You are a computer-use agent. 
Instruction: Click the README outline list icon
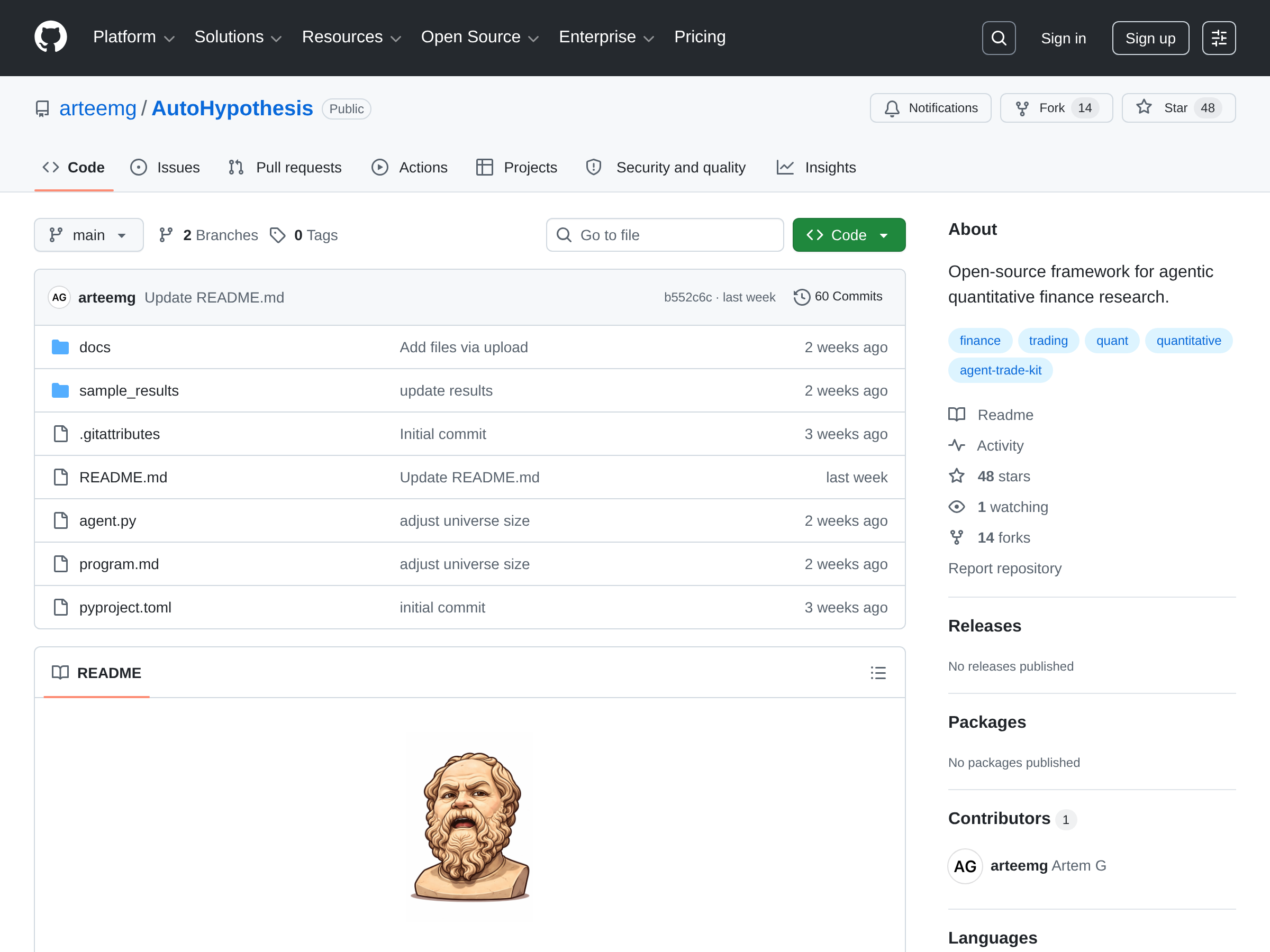tap(877, 673)
